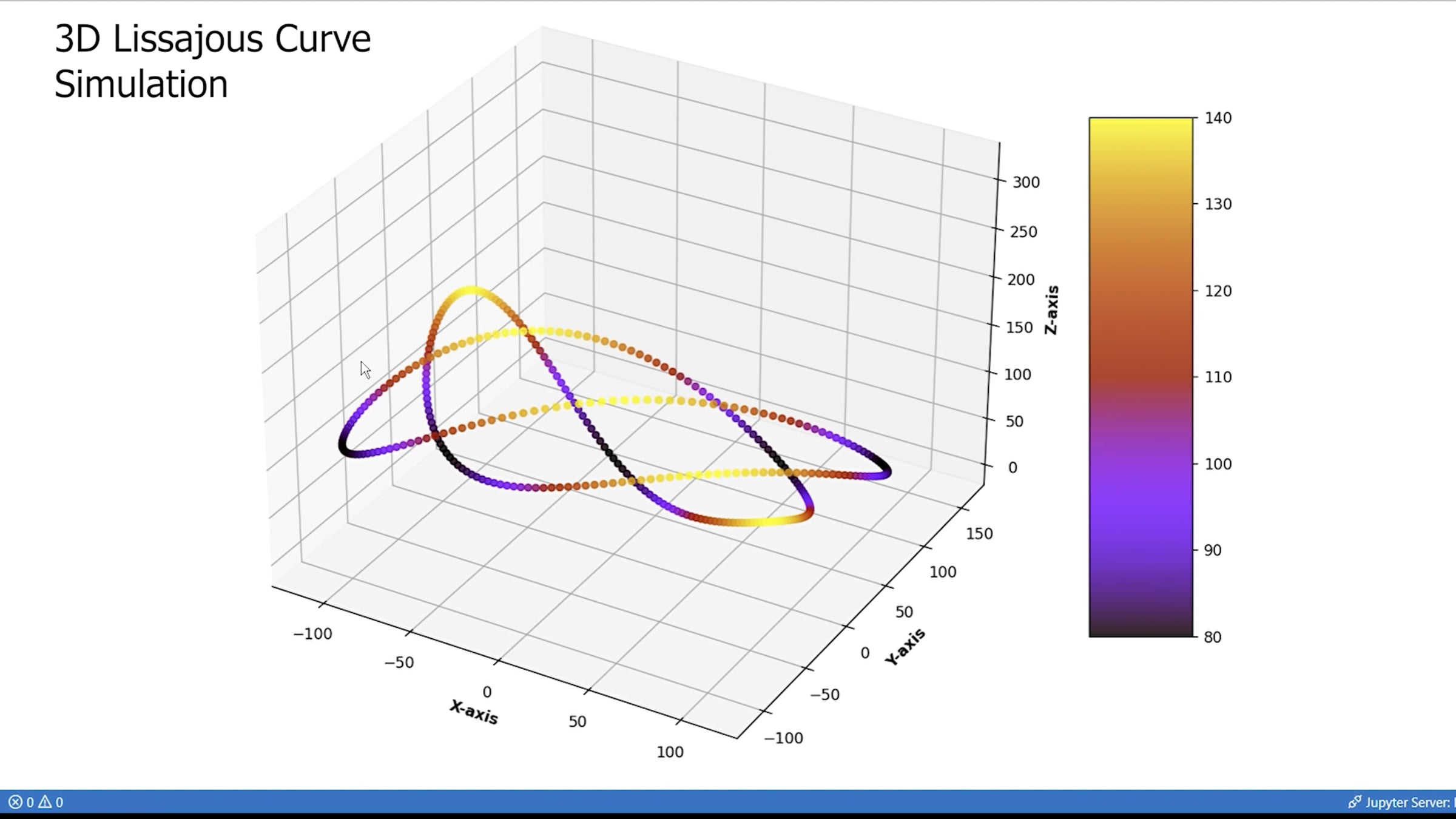Click the Y-axis tick label 150
This screenshot has height=819, width=1456.
coord(979,534)
